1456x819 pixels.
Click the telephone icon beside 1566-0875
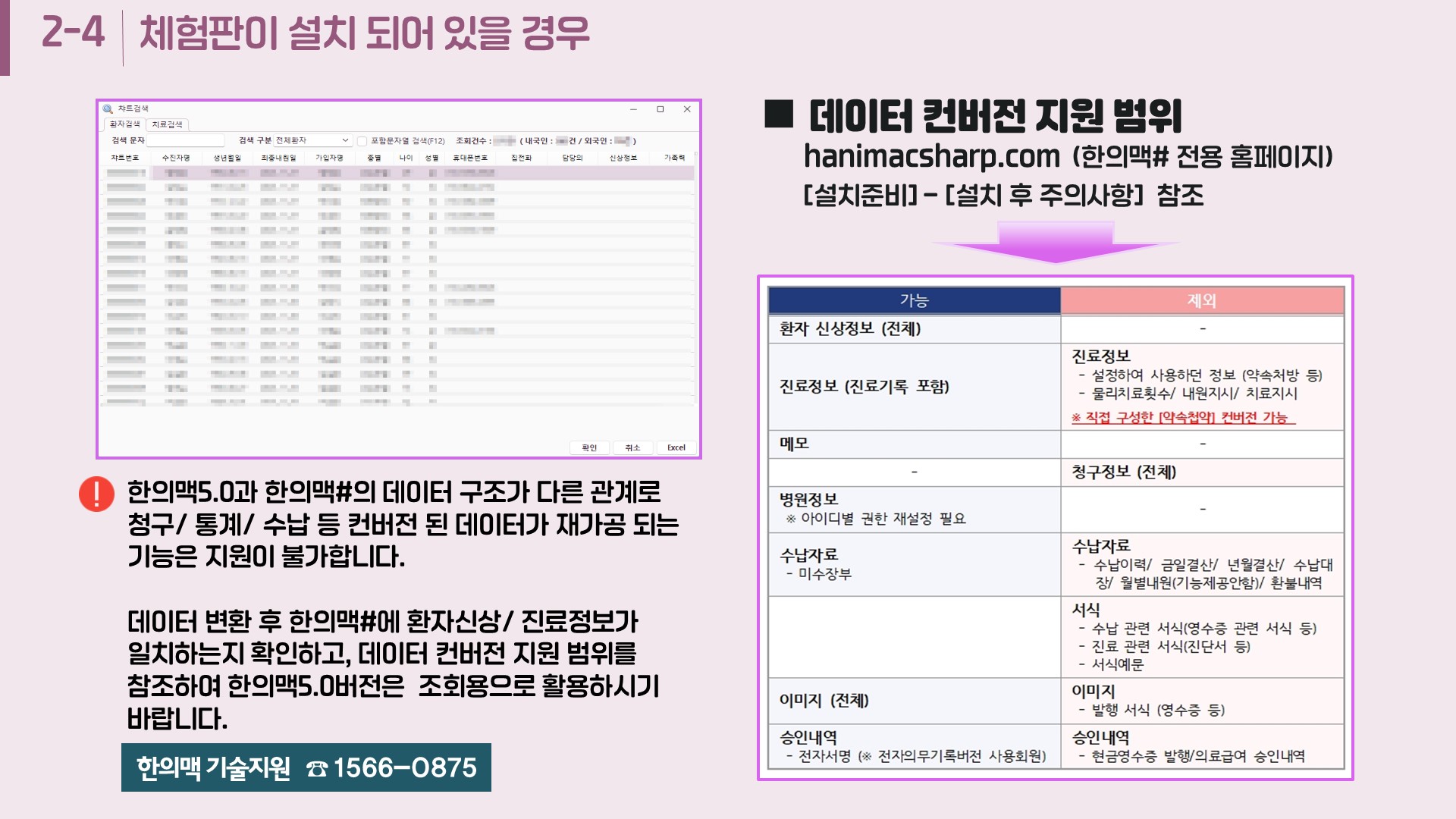click(316, 769)
